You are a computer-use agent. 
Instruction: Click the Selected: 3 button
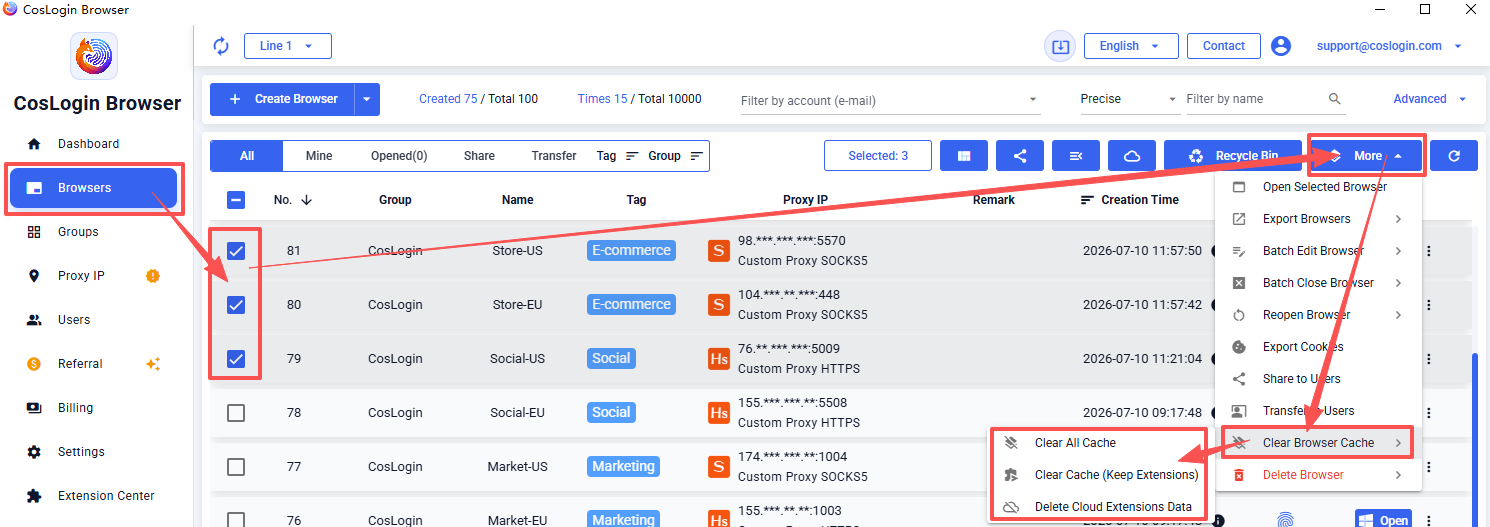click(x=878, y=156)
